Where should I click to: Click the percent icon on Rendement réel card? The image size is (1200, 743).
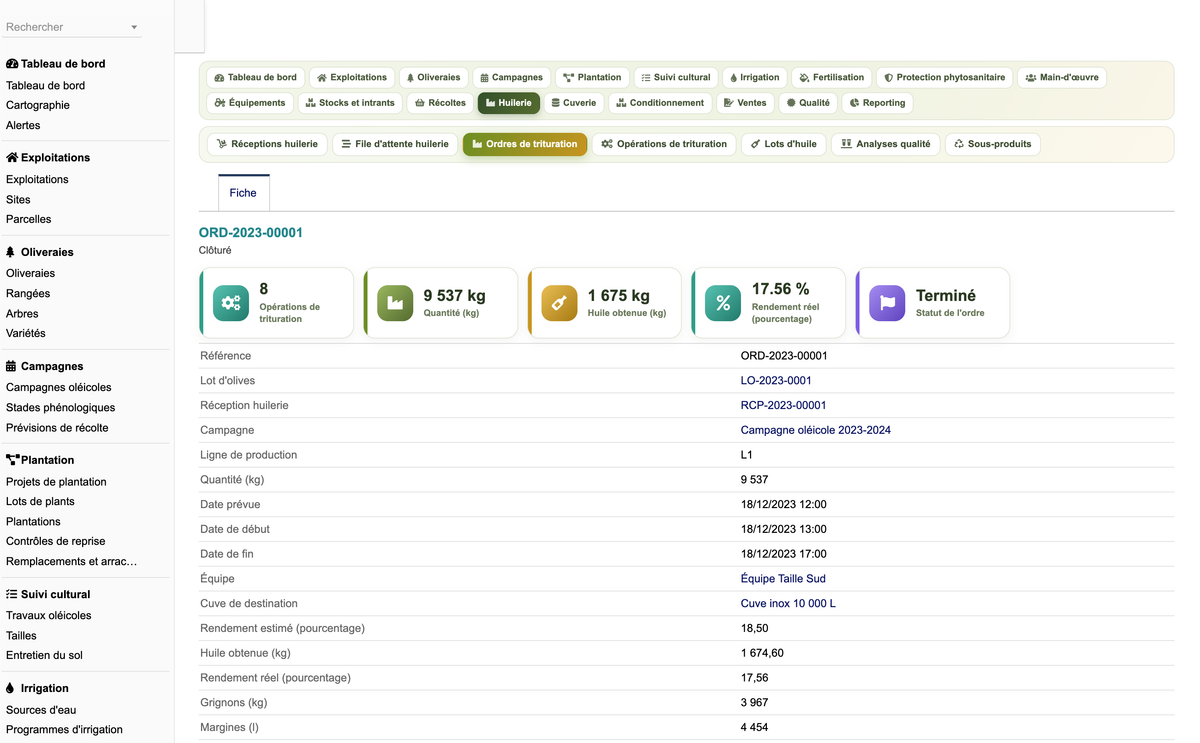click(723, 303)
